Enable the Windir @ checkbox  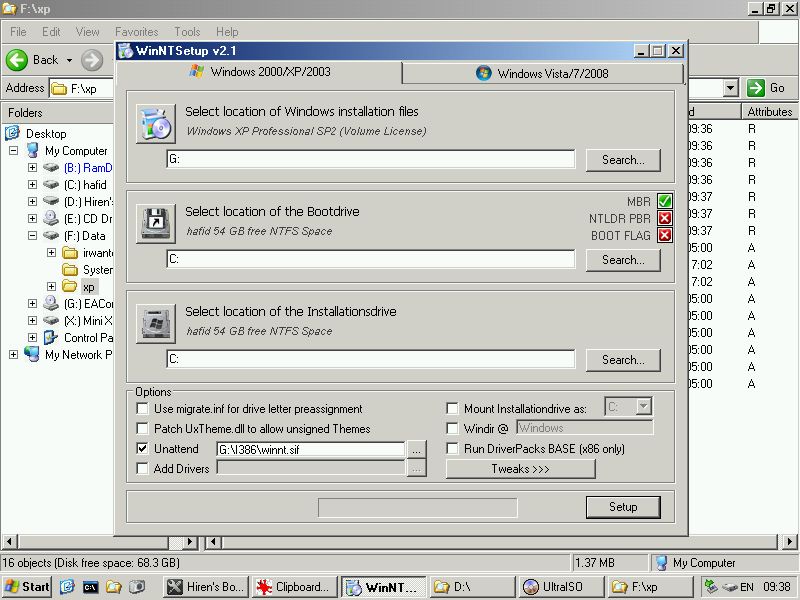[x=452, y=429]
